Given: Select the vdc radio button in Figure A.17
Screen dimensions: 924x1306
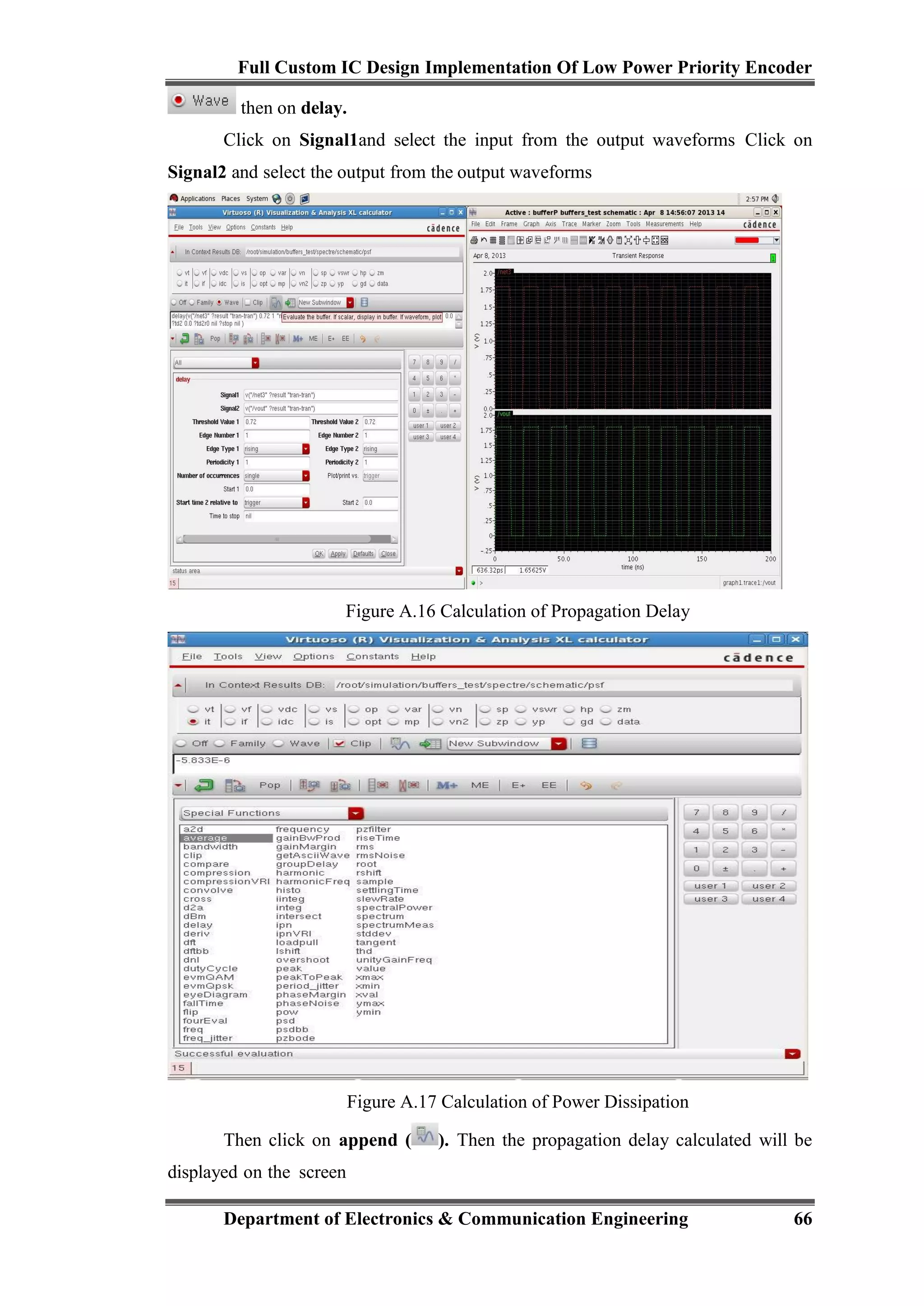Looking at the screenshot, I should 266,709.
